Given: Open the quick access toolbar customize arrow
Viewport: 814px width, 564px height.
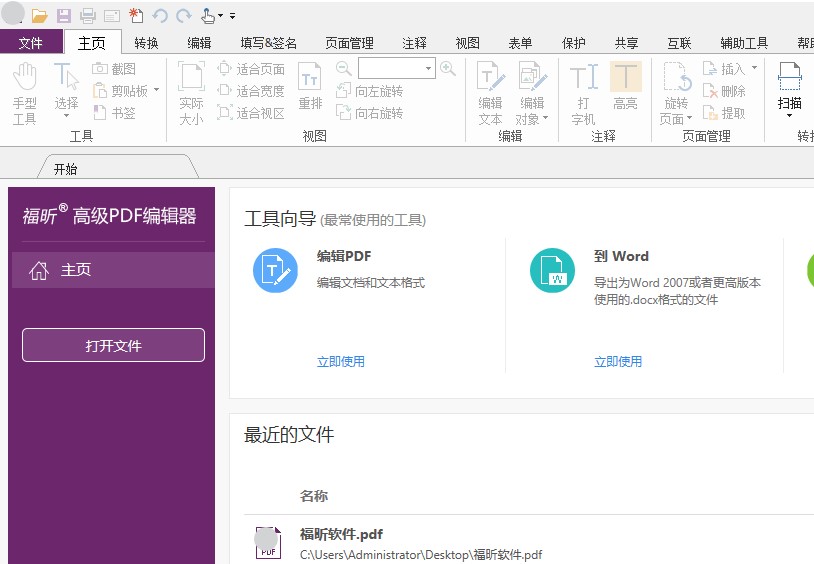Looking at the screenshot, I should pos(233,16).
